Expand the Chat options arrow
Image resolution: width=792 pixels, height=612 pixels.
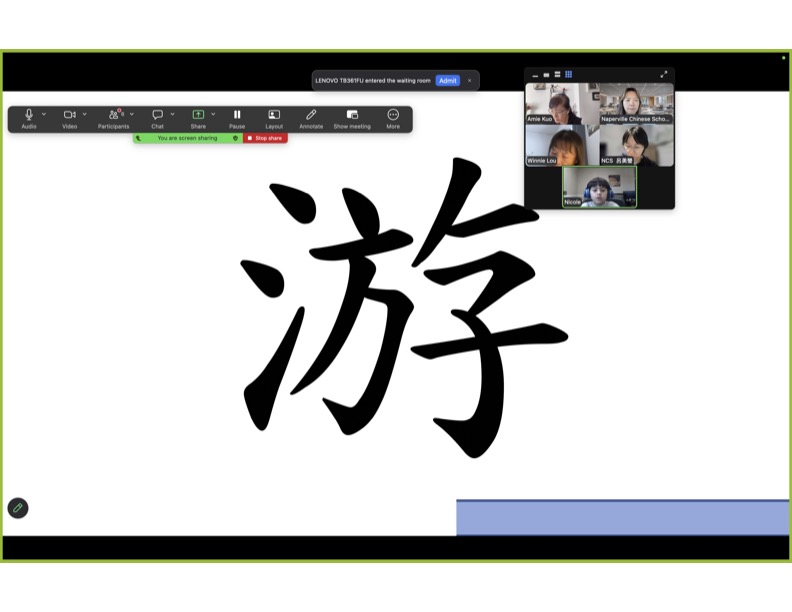[x=172, y=114]
